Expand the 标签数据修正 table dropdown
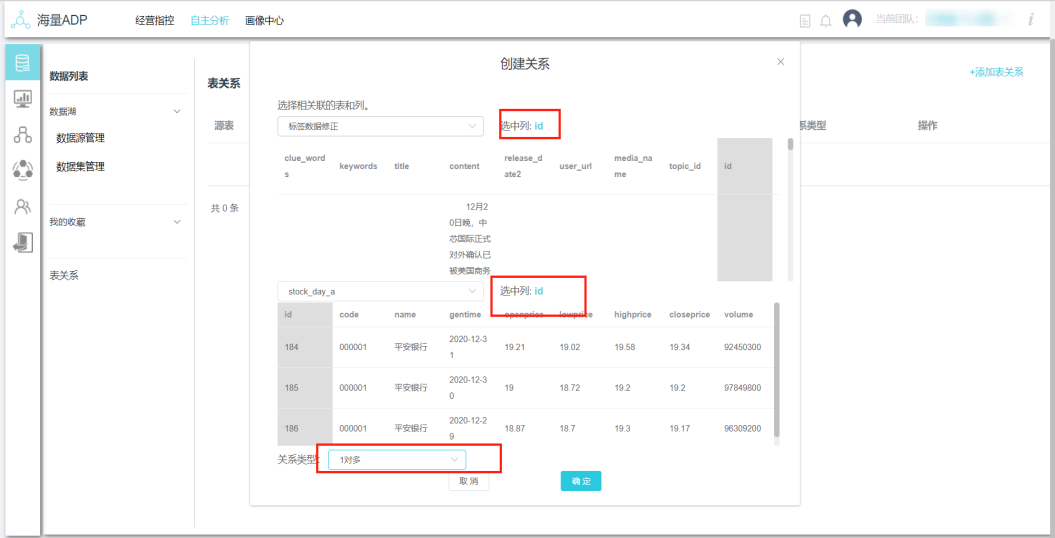This screenshot has height=538, width=1055. point(380,126)
